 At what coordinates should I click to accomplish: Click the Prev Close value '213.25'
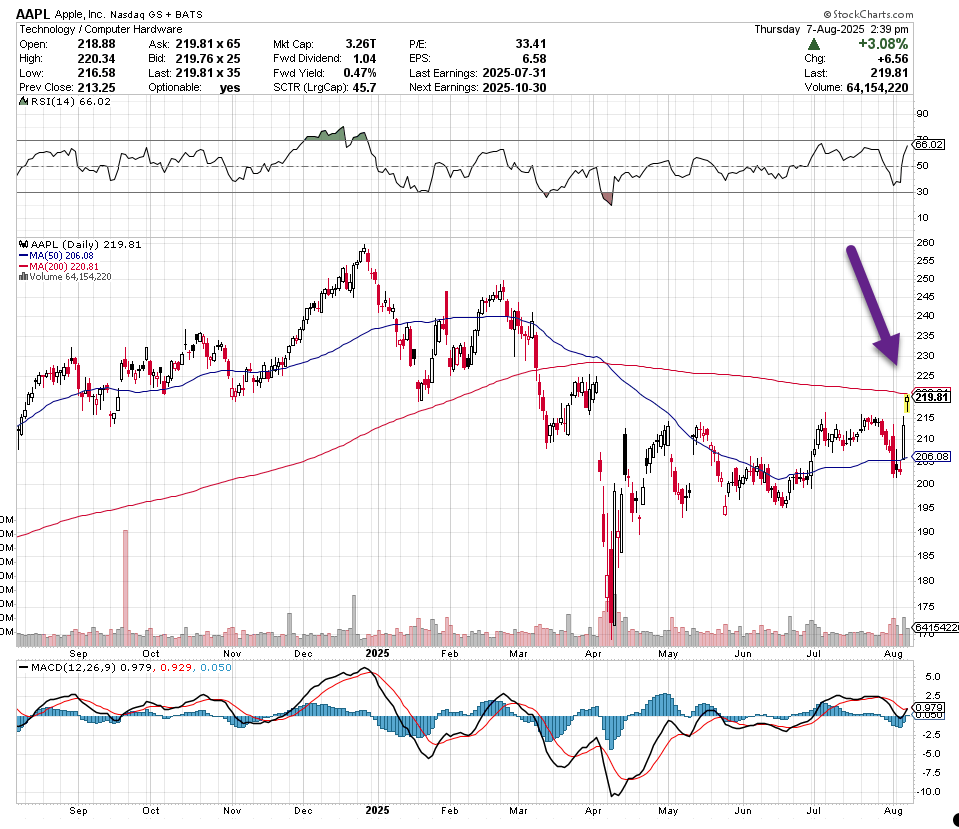96,87
